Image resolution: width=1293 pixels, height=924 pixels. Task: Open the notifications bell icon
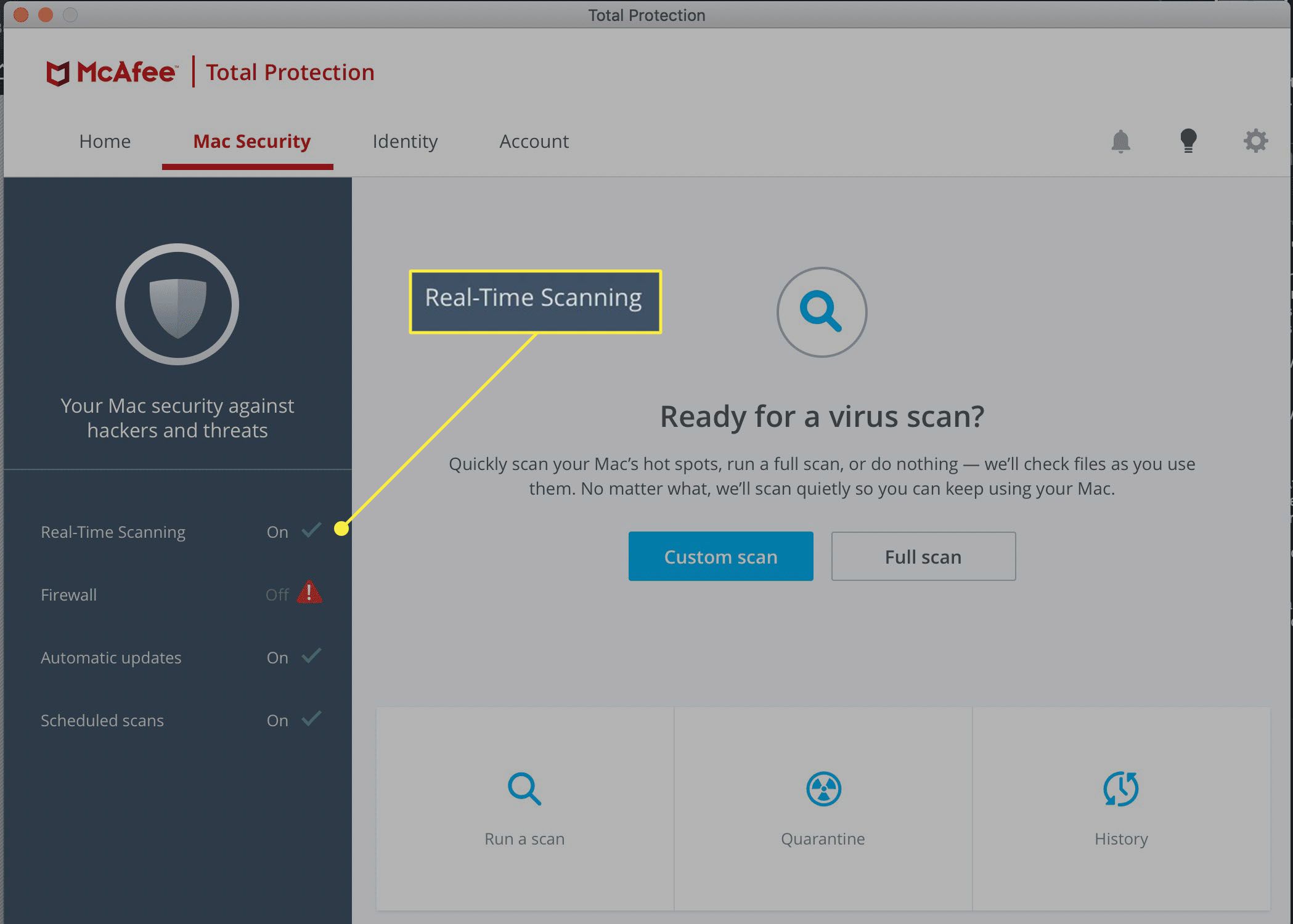pyautogui.click(x=1120, y=141)
